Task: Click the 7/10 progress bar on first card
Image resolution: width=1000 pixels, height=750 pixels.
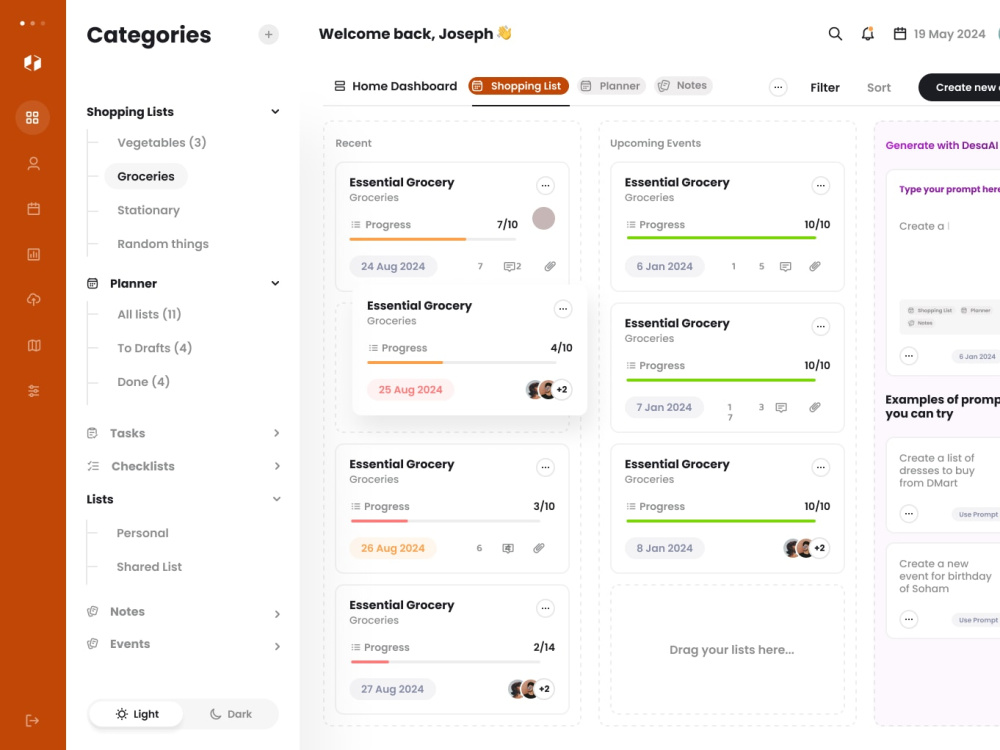Action: point(432,239)
